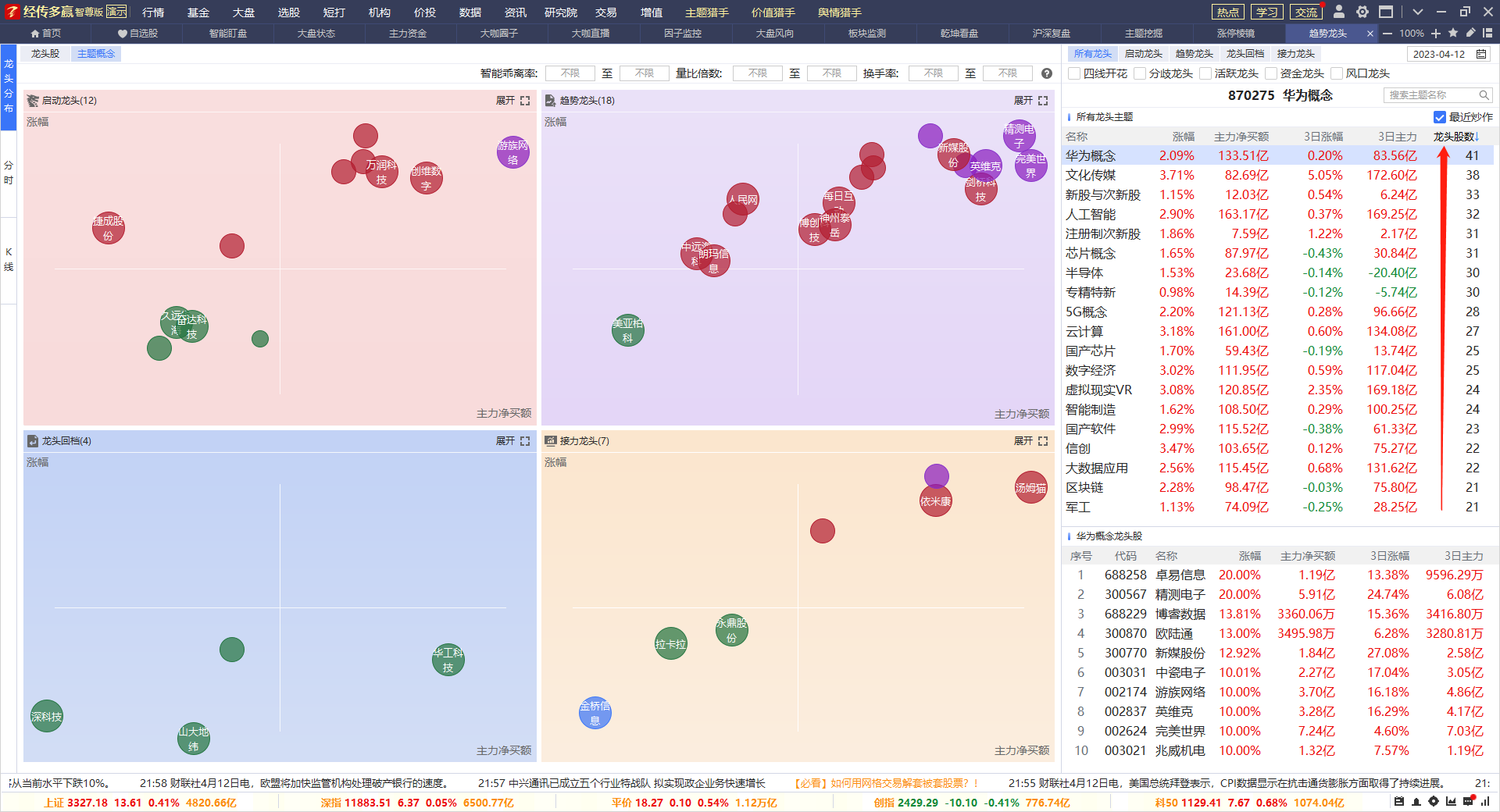1500x812 pixels.
Task: Click the 学习 button
Action: [1267, 12]
